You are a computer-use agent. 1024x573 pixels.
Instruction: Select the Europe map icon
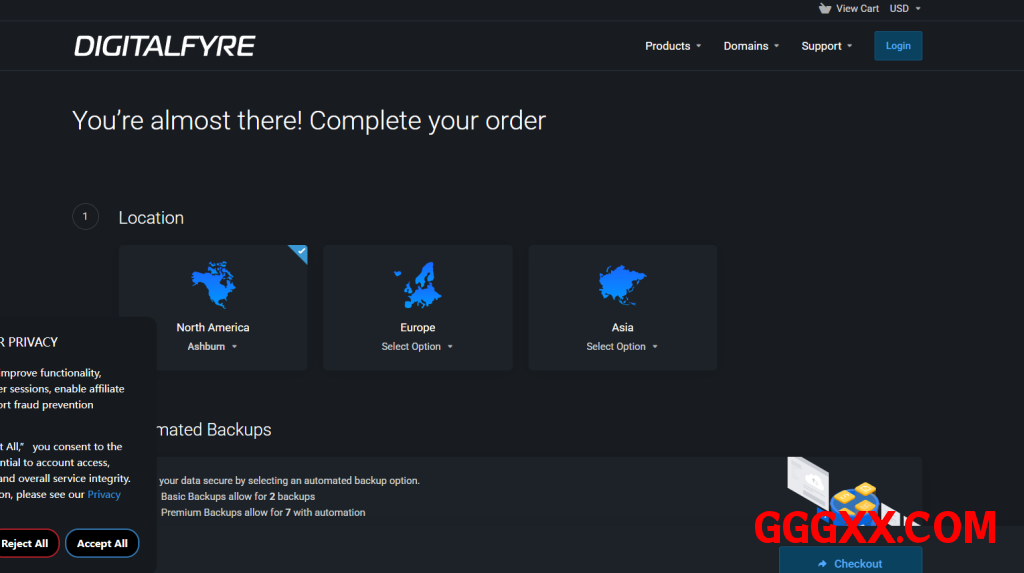coord(417,286)
